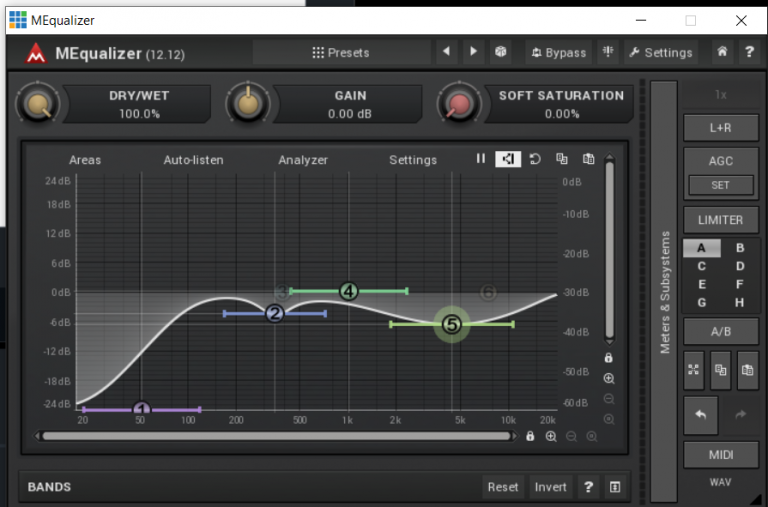
Task: Reset the vertical zoom magnifier icon
Action: [609, 419]
